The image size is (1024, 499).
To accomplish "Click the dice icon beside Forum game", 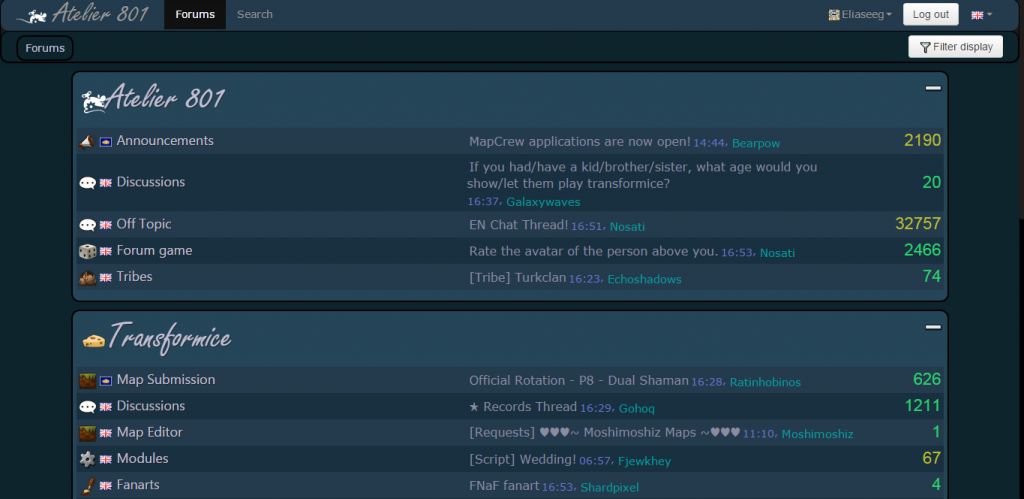I will coord(88,251).
